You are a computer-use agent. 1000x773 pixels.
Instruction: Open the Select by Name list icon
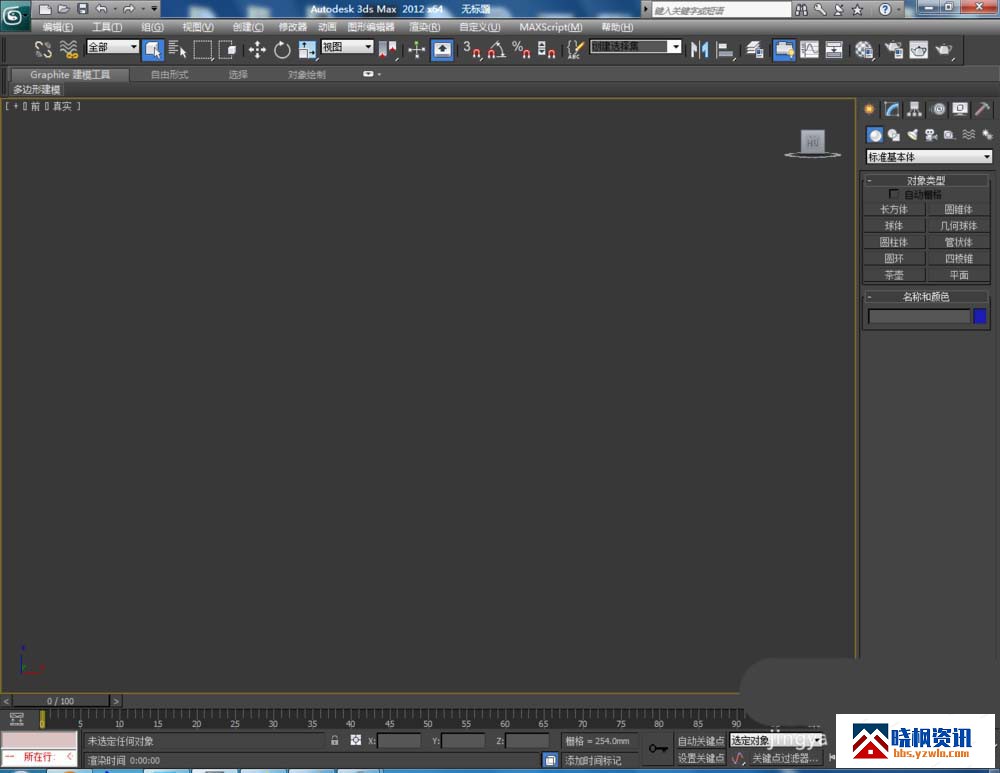point(177,49)
